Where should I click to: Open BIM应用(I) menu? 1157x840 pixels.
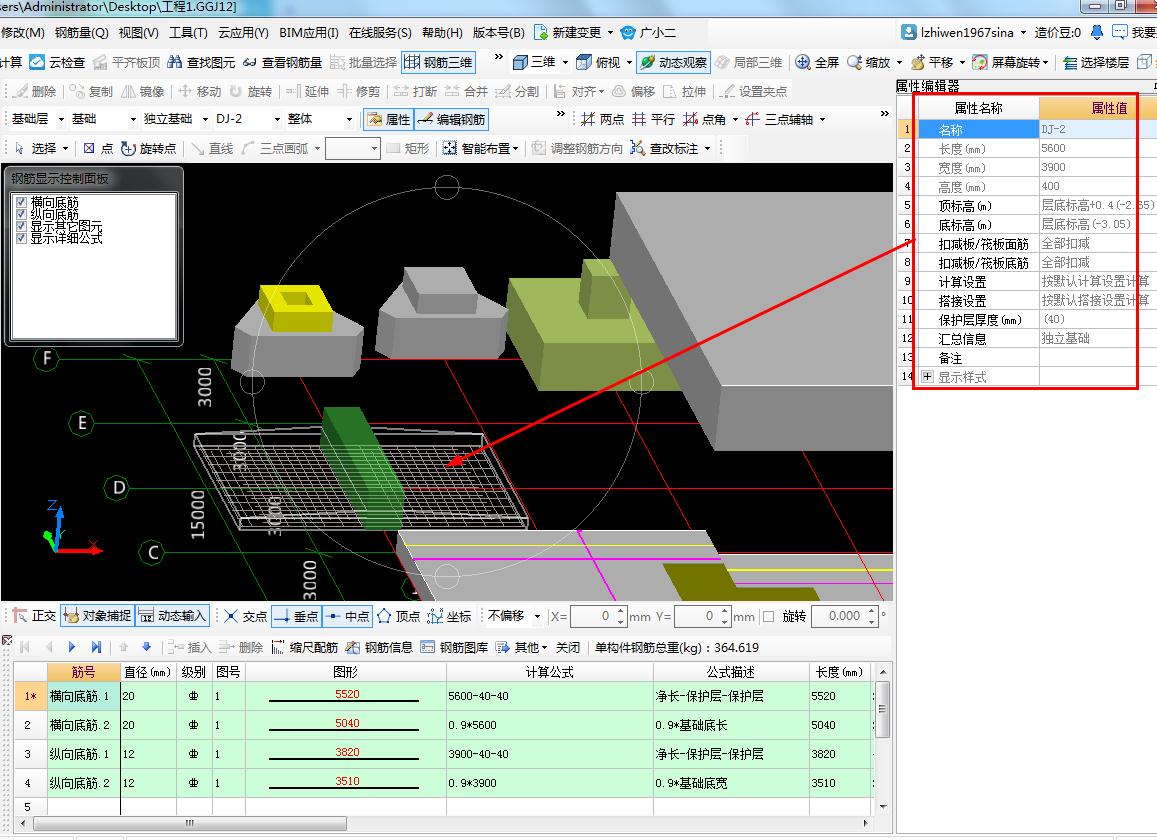308,32
